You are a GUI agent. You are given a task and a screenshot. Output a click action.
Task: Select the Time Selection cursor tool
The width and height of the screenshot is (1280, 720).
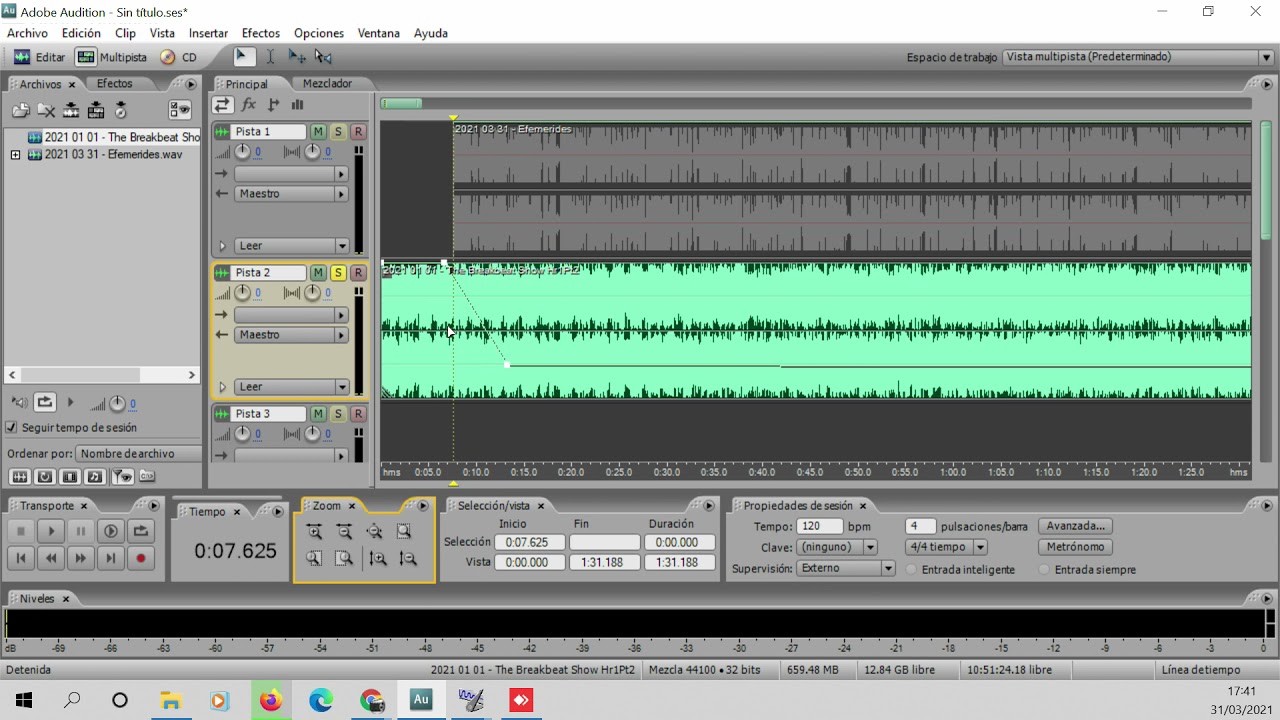click(x=270, y=57)
